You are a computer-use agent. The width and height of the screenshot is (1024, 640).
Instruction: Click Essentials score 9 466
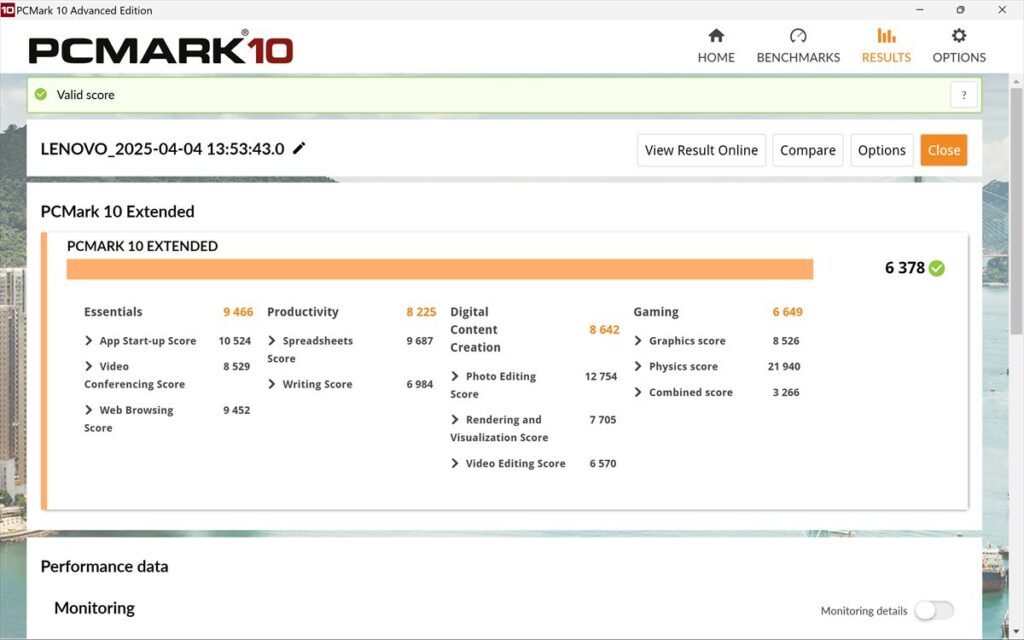238,312
